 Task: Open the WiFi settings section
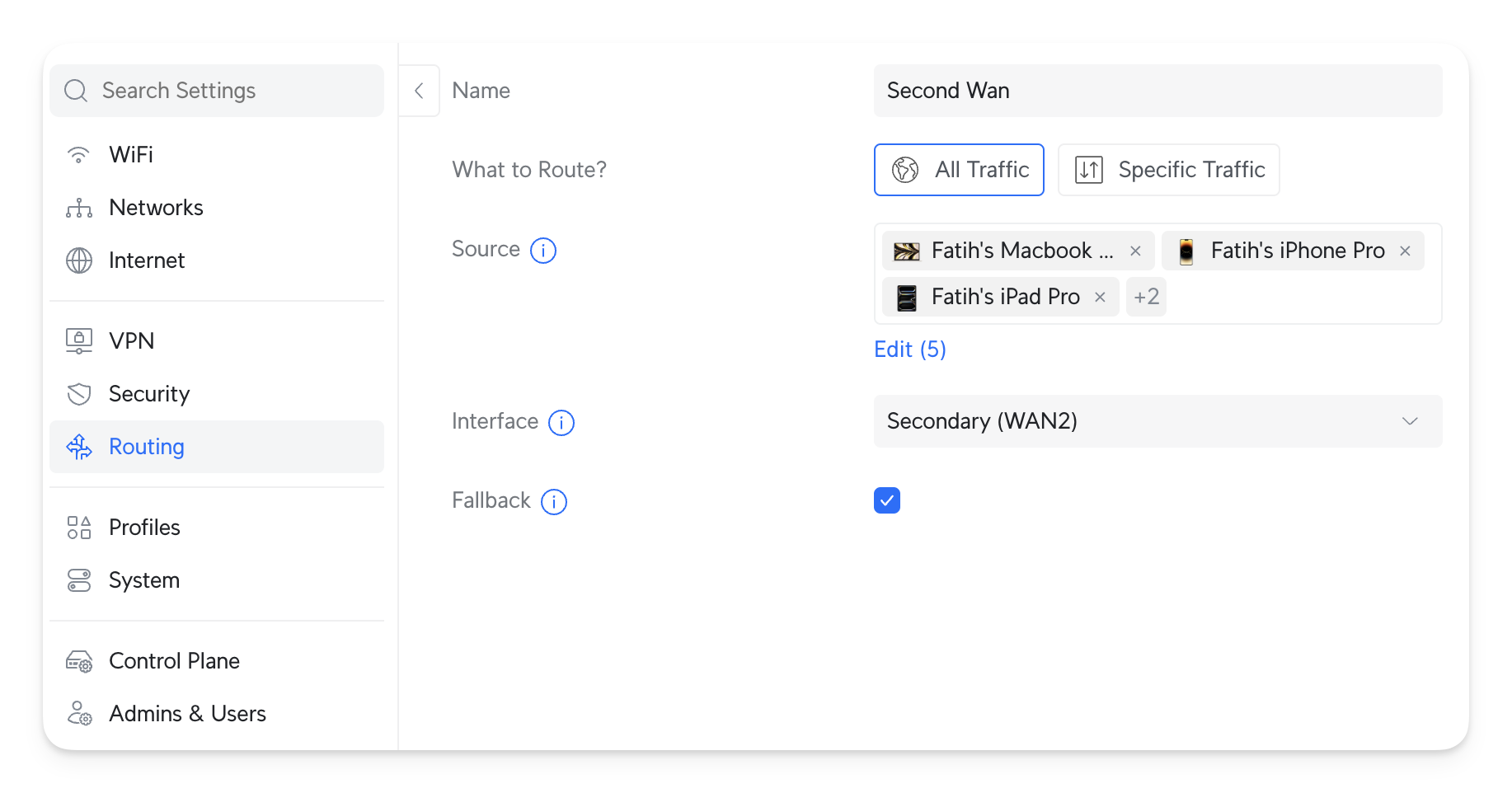click(x=131, y=155)
